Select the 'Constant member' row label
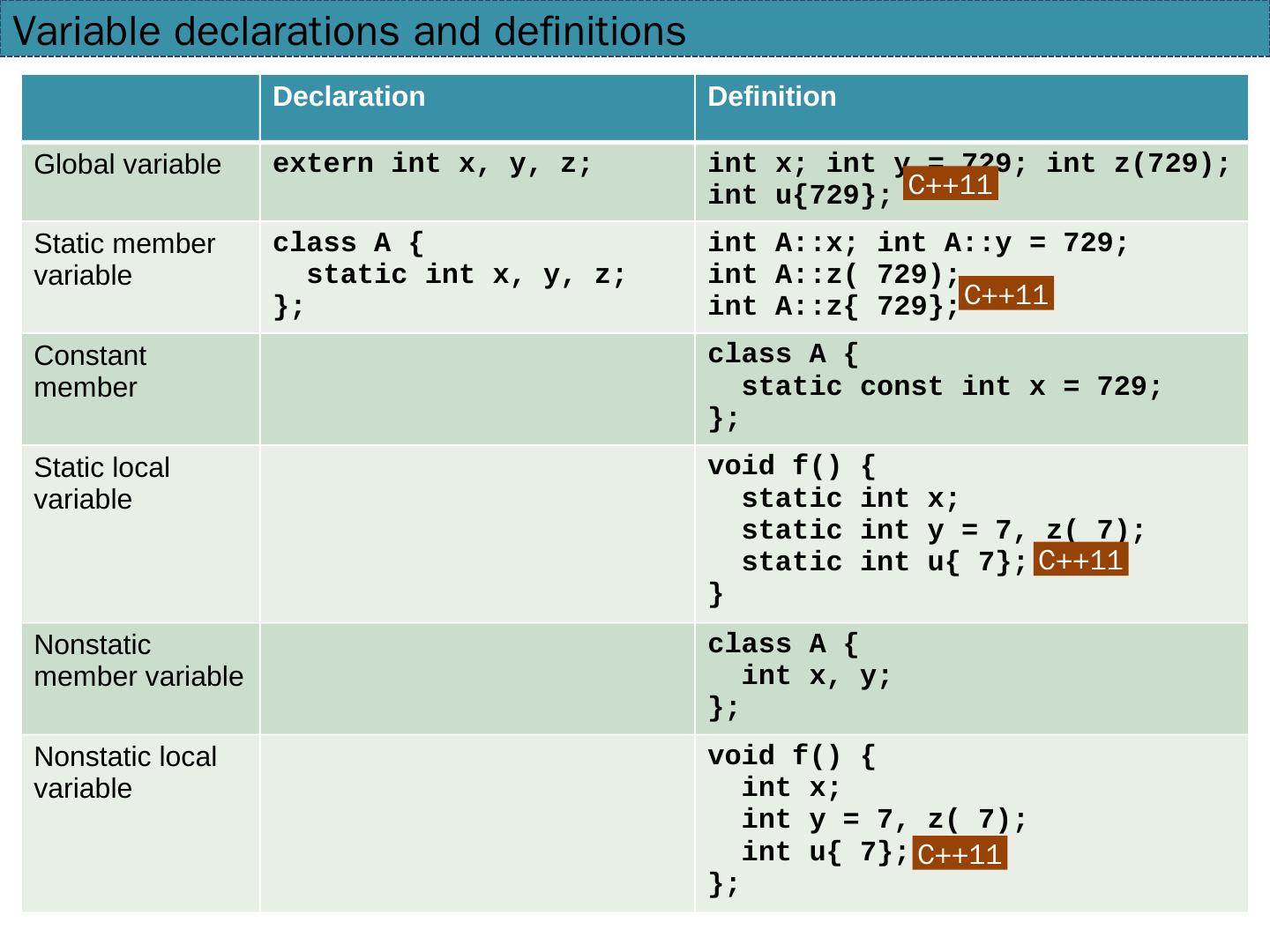 point(90,371)
